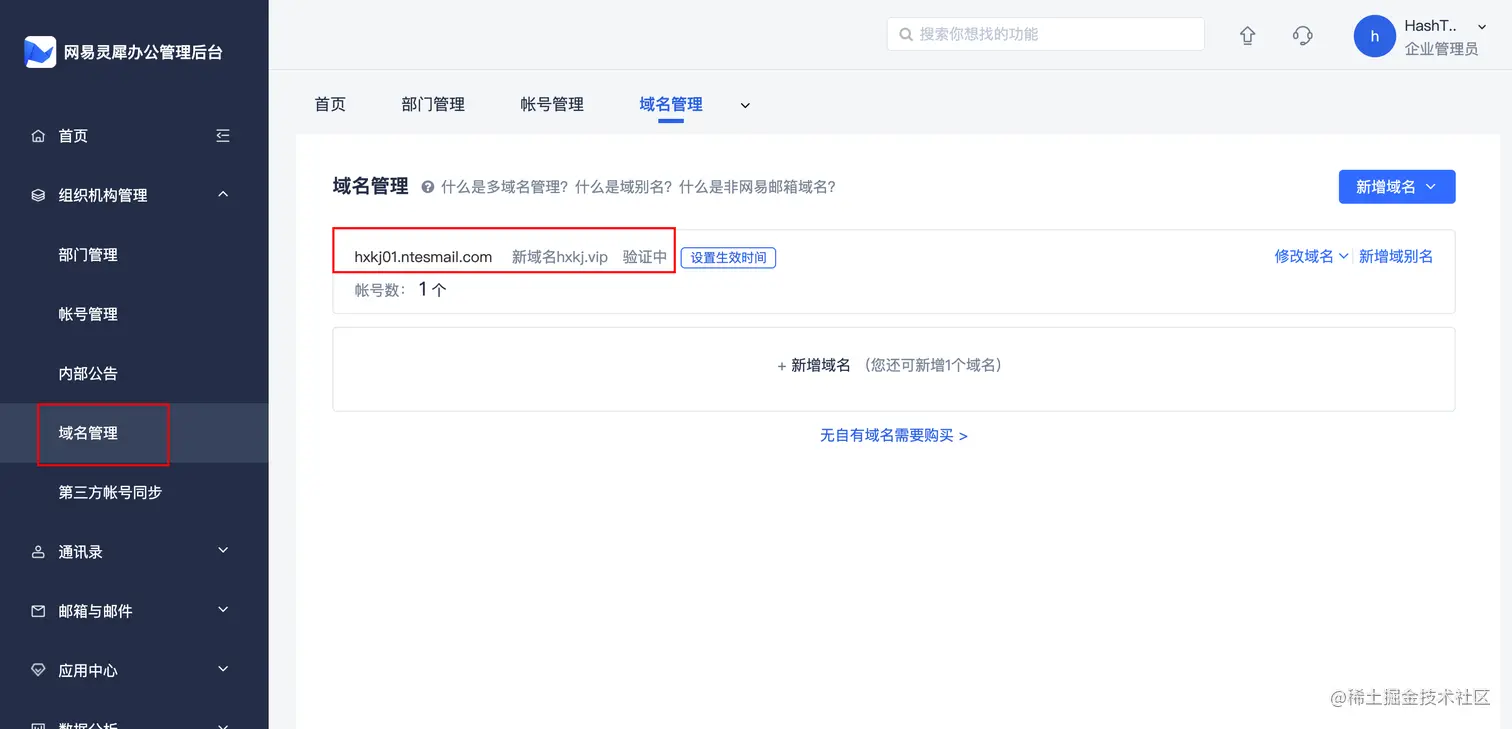Click the home icon in the sidebar
The image size is (1512, 729).
38,136
